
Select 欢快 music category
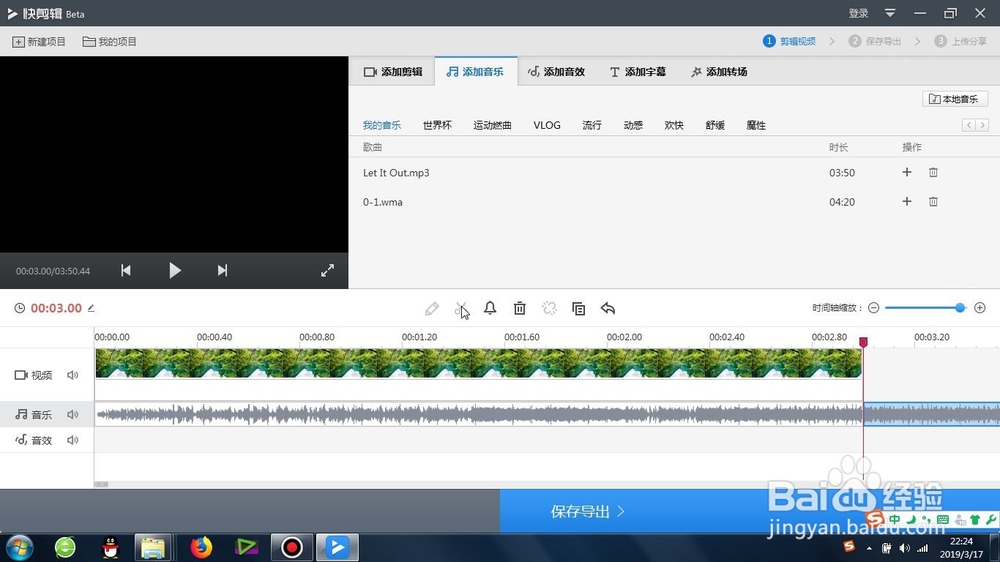[674, 125]
